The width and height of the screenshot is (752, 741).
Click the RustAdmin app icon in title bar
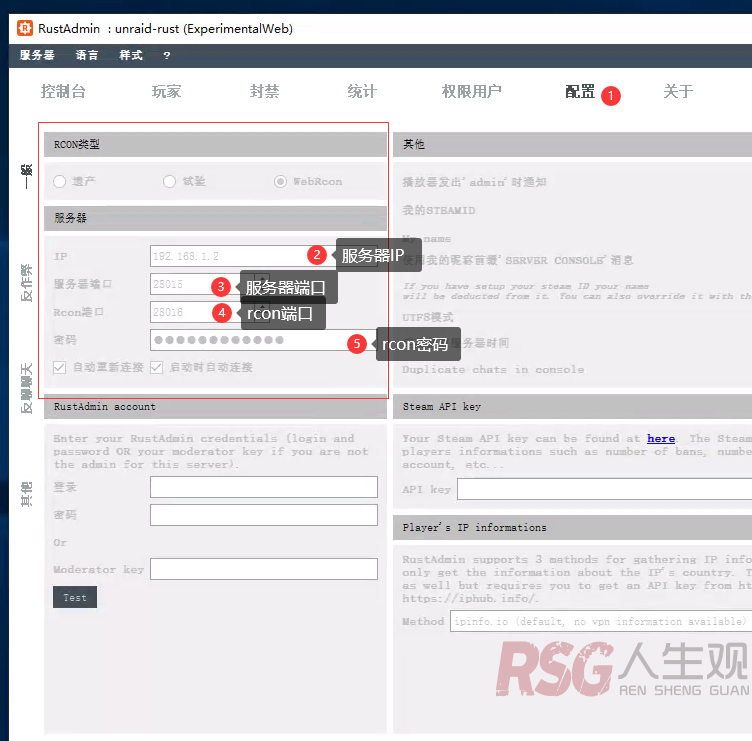[25, 28]
